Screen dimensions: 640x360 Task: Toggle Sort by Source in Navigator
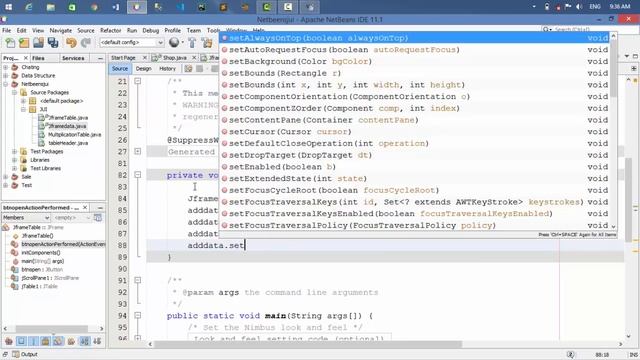pos(97,341)
